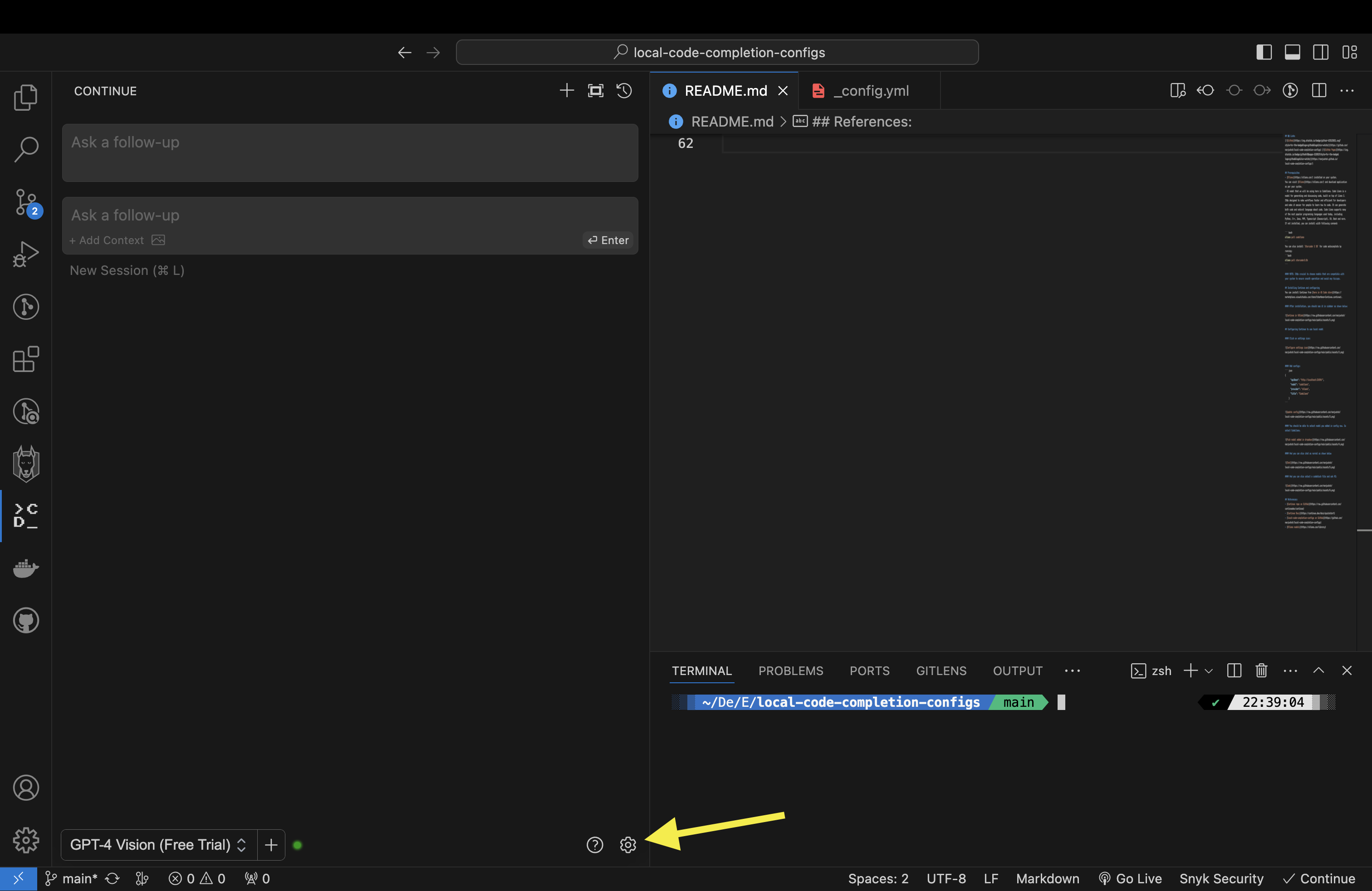View Continue session history icon
Image resolution: width=1372 pixels, height=891 pixels.
[x=624, y=90]
